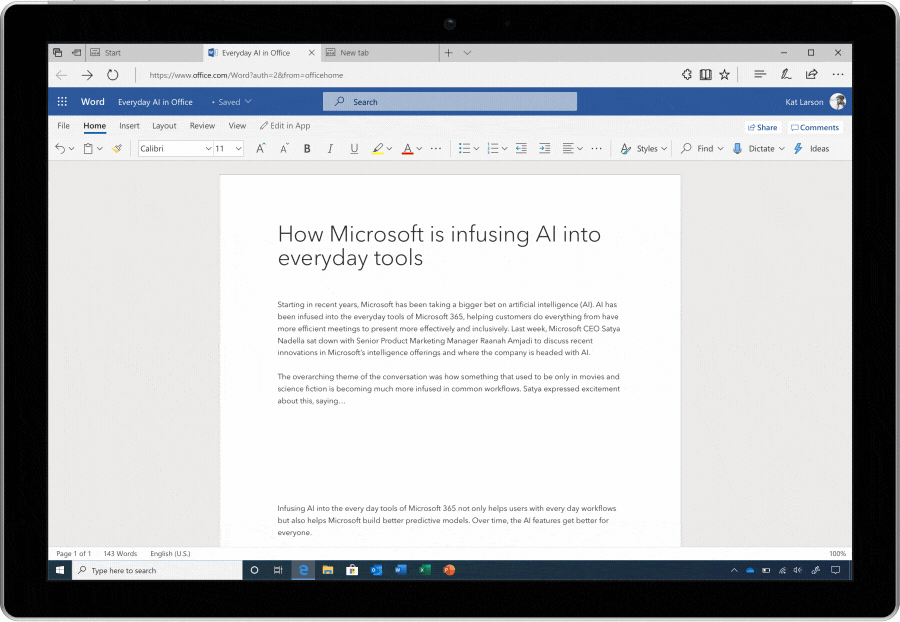
Task: Increase the paragraph indent
Action: click(544, 148)
